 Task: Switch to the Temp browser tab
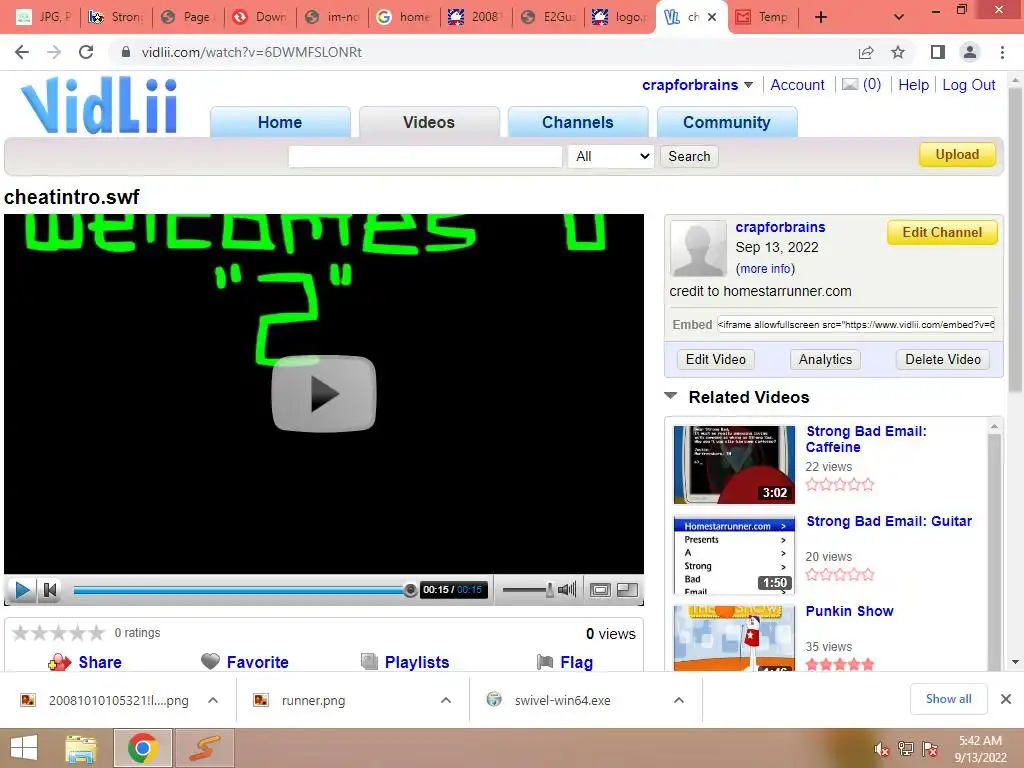click(x=763, y=17)
